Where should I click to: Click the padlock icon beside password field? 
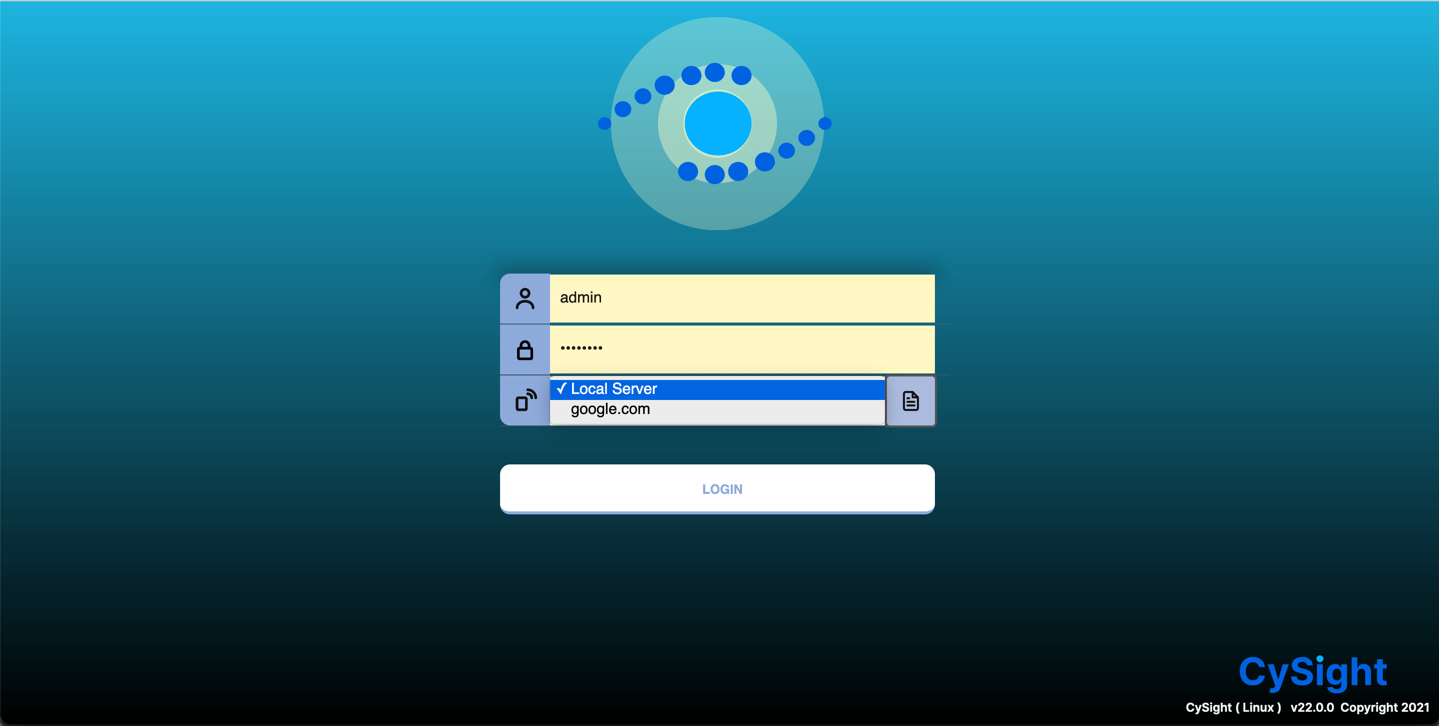(x=524, y=349)
